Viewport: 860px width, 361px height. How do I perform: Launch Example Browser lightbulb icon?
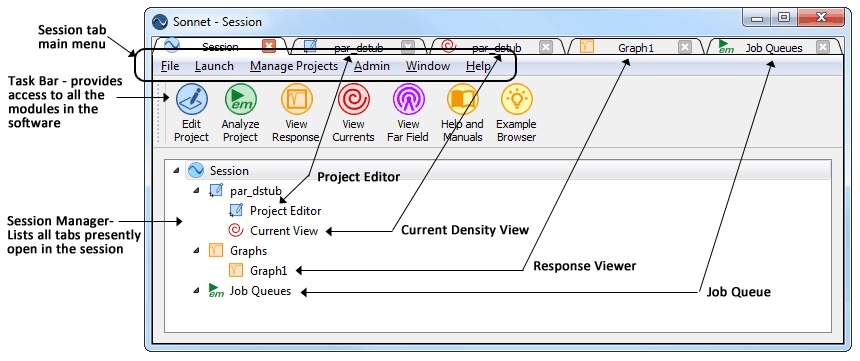click(516, 99)
